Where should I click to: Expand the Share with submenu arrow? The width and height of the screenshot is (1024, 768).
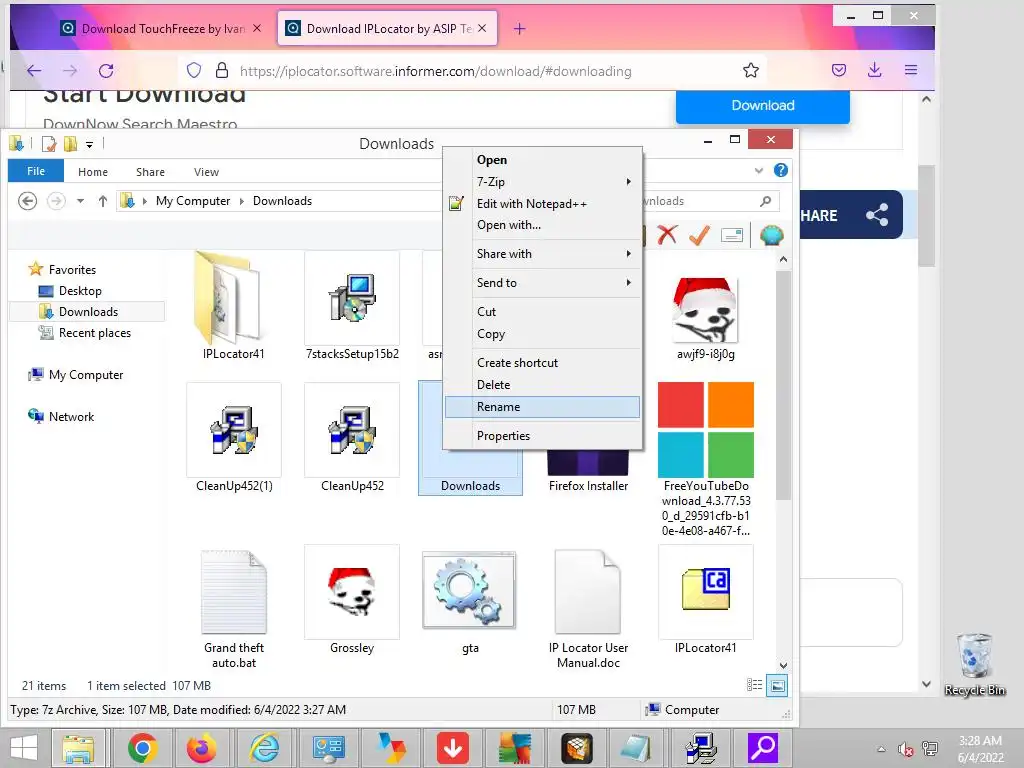point(628,253)
